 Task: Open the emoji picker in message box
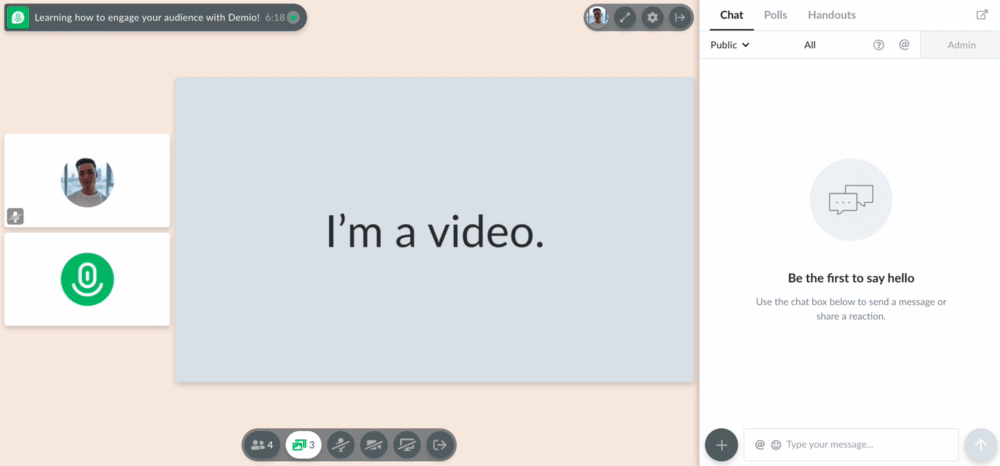[x=776, y=445]
